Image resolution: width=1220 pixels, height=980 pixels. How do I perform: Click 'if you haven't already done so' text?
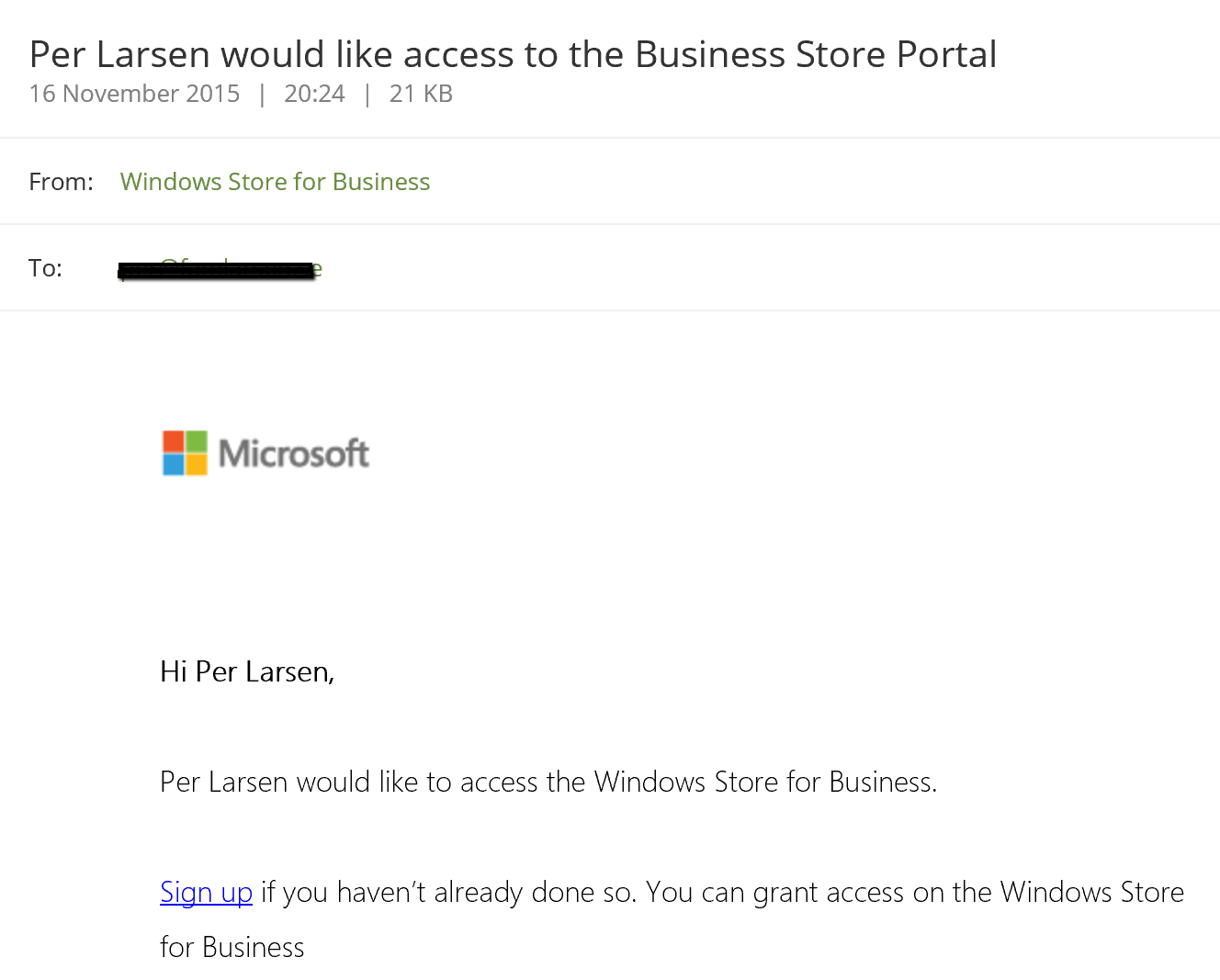pyautogui.click(x=448, y=892)
